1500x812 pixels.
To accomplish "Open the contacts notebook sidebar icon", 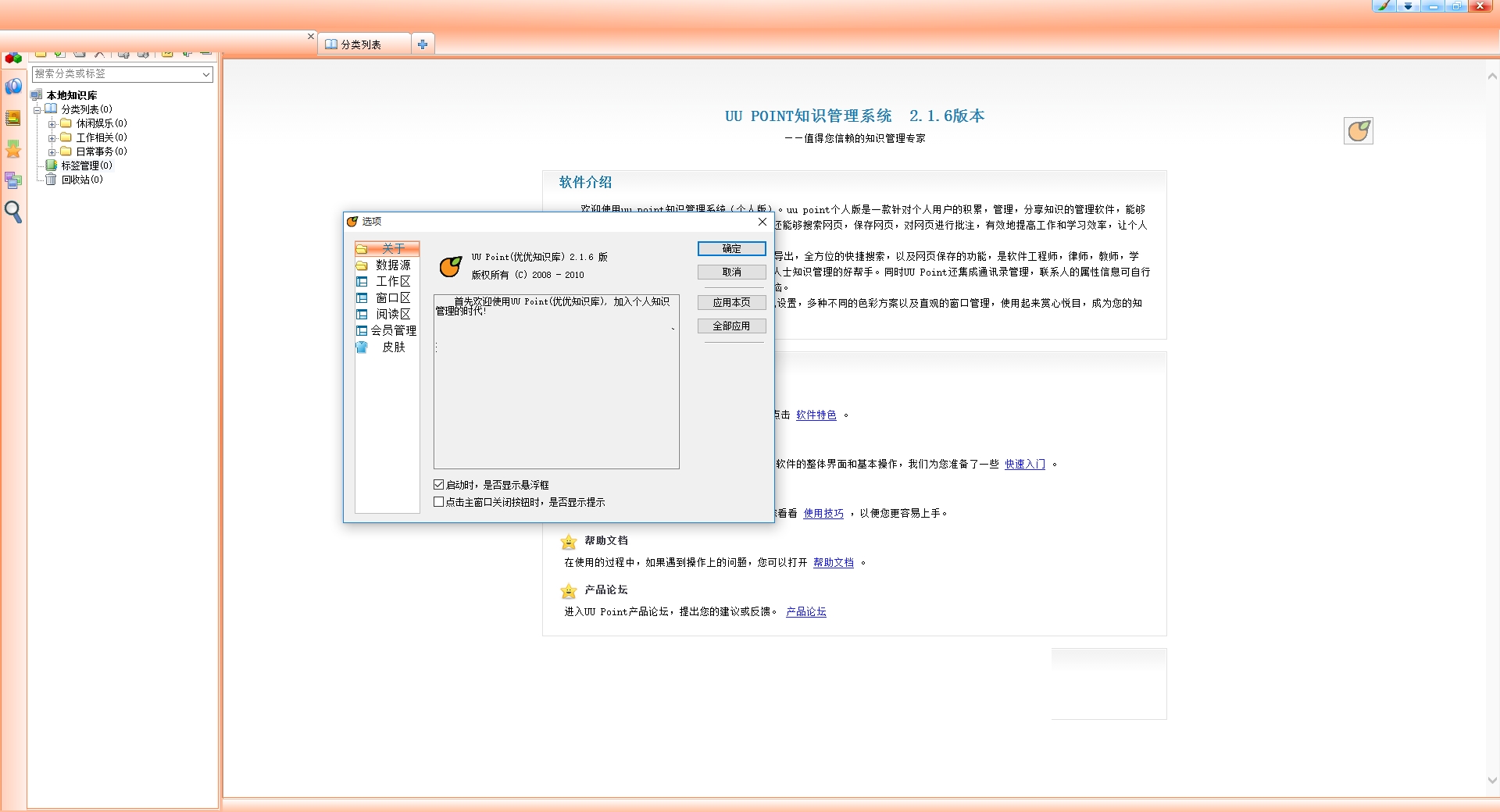I will [x=13, y=118].
